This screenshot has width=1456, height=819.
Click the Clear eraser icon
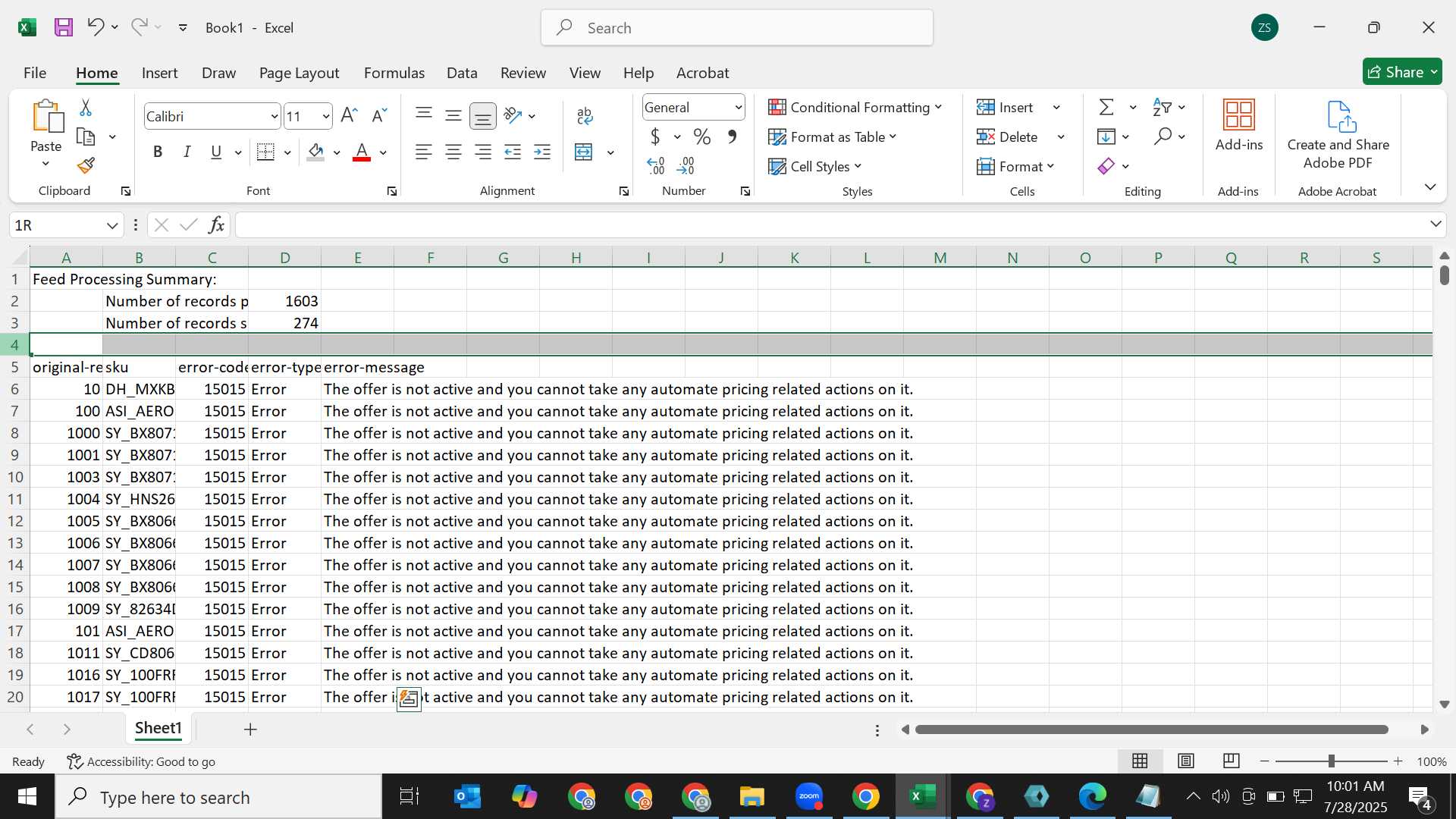click(x=1106, y=166)
